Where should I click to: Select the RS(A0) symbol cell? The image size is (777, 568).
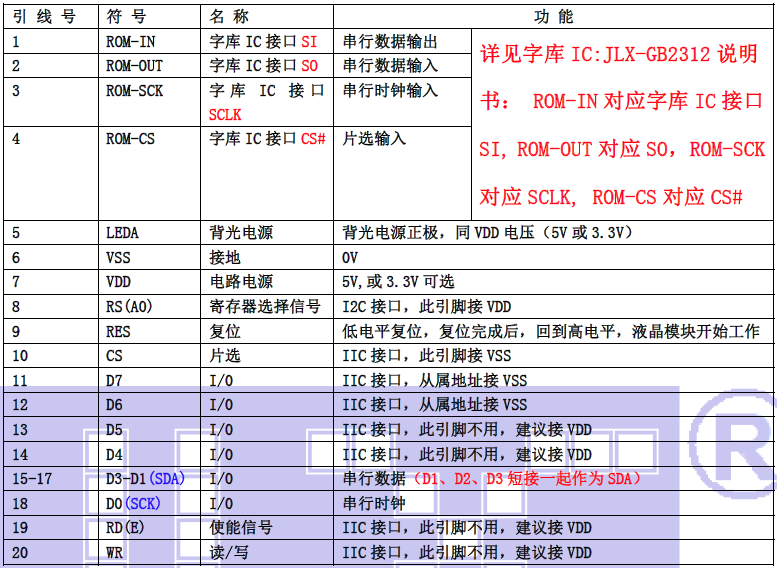[130, 307]
